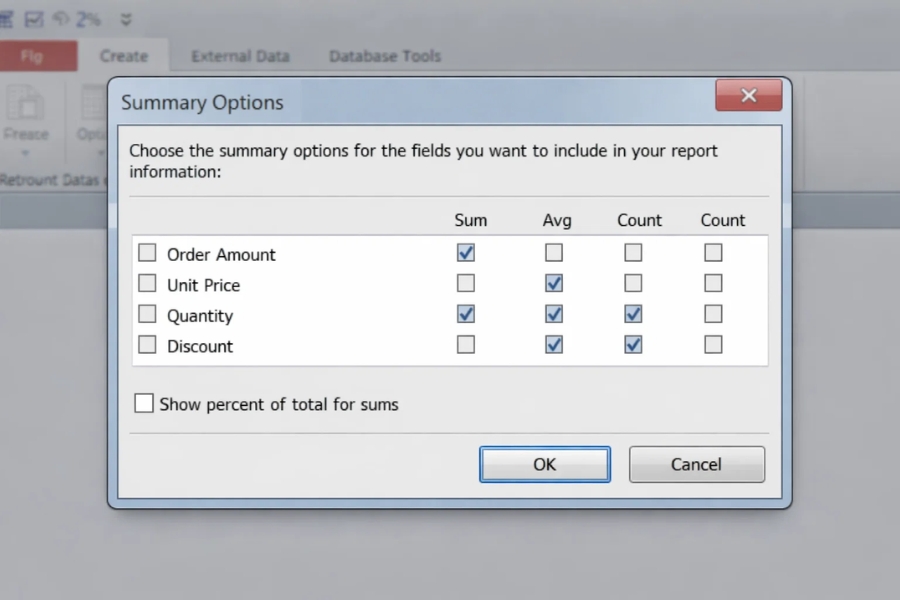The width and height of the screenshot is (900, 600).
Task: Uncheck the Avg box for Quantity
Action: pyautogui.click(x=553, y=314)
